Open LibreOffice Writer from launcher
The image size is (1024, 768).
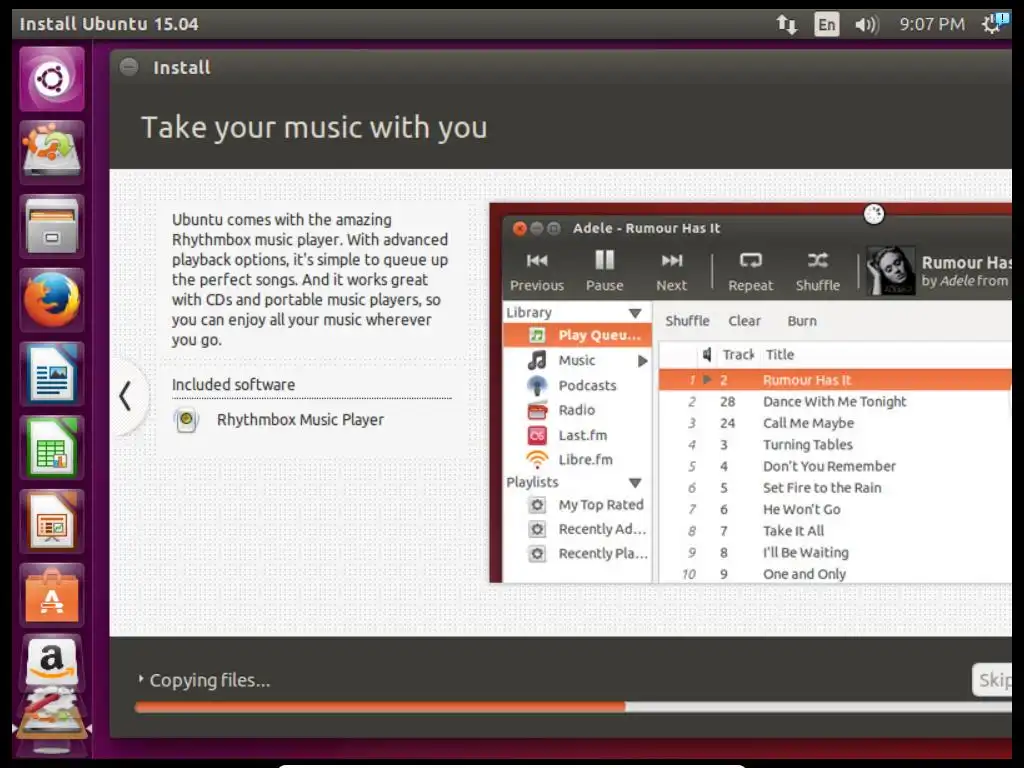point(52,374)
